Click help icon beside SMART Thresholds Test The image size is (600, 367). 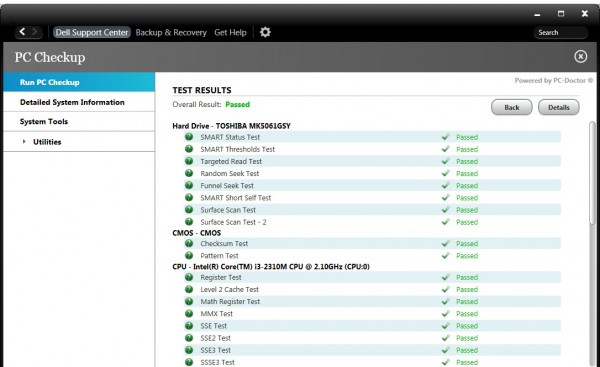(189, 149)
